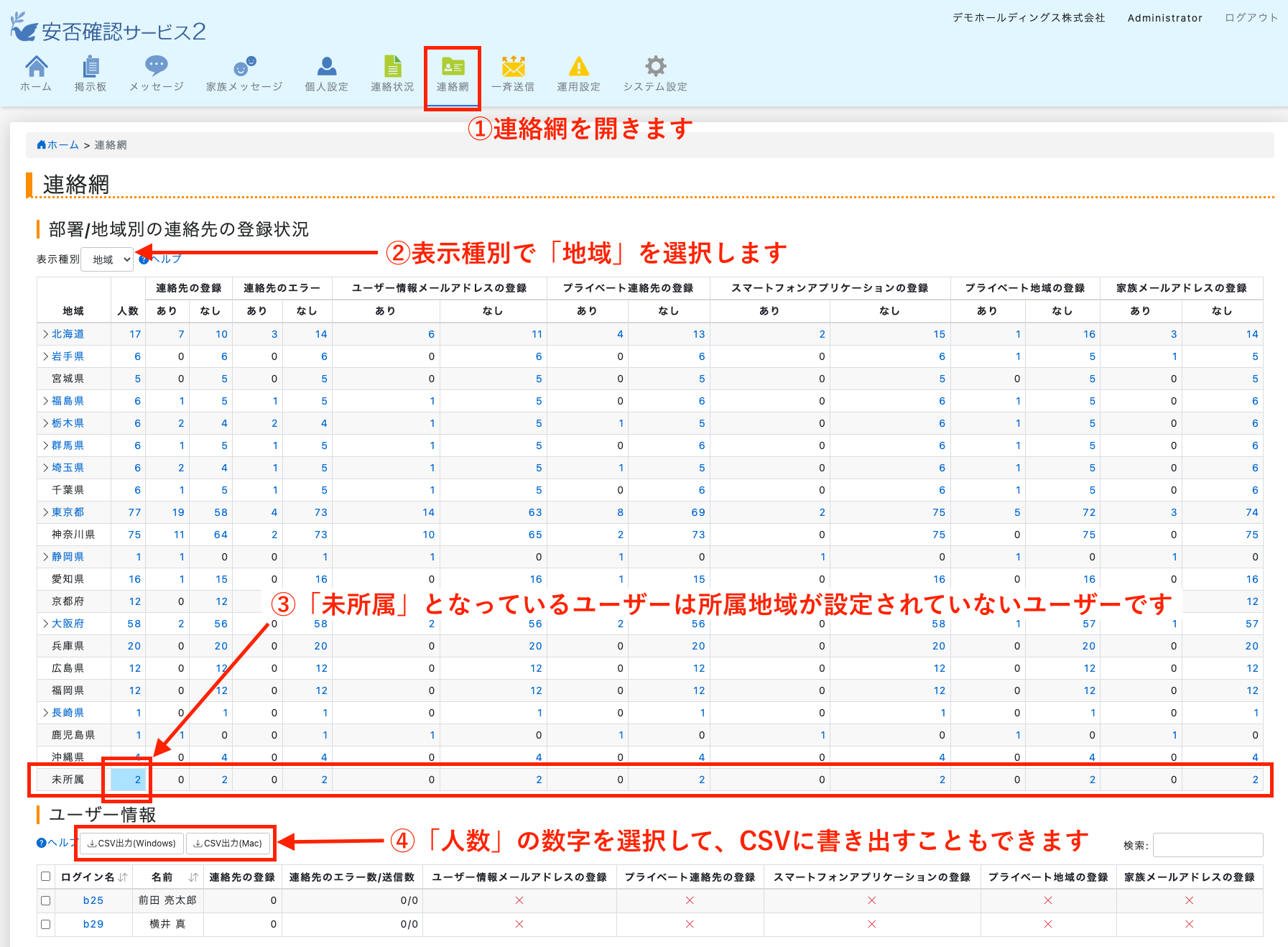Open the 掲示板 clipboard icon
1288x947 pixels.
tap(91, 67)
